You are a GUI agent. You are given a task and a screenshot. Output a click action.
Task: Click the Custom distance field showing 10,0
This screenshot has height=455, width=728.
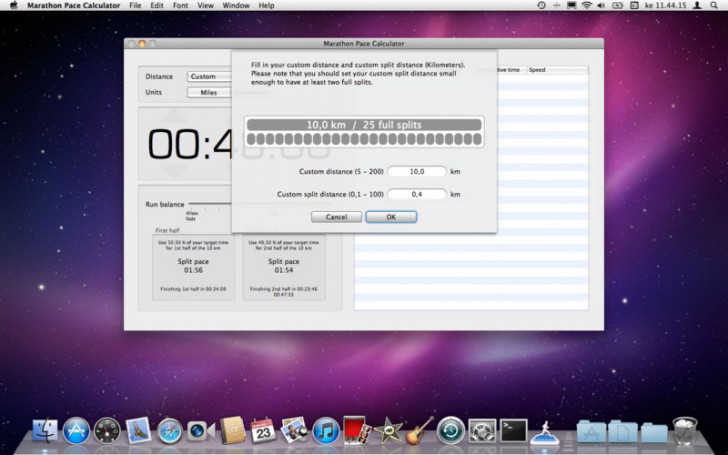pos(417,171)
